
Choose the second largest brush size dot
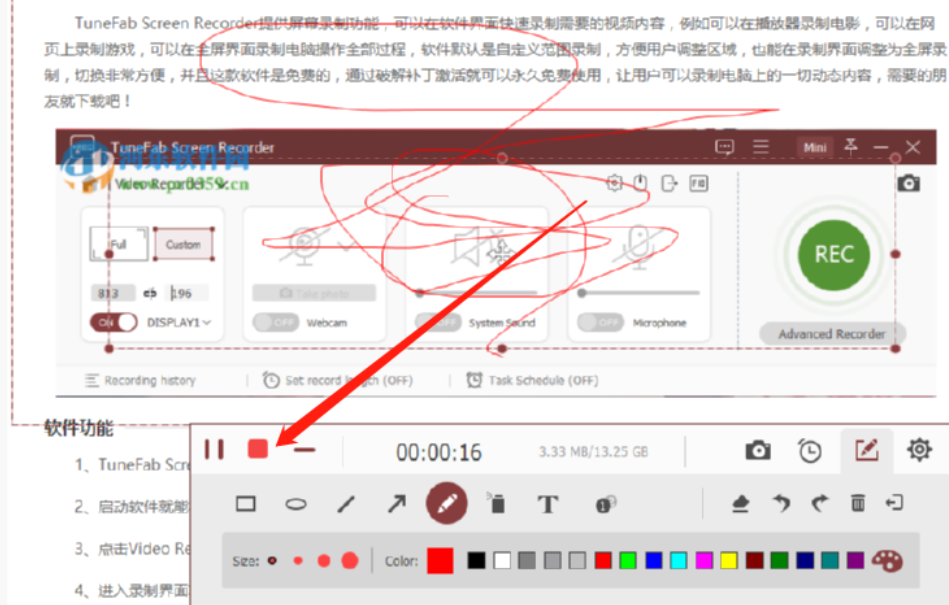coord(324,561)
